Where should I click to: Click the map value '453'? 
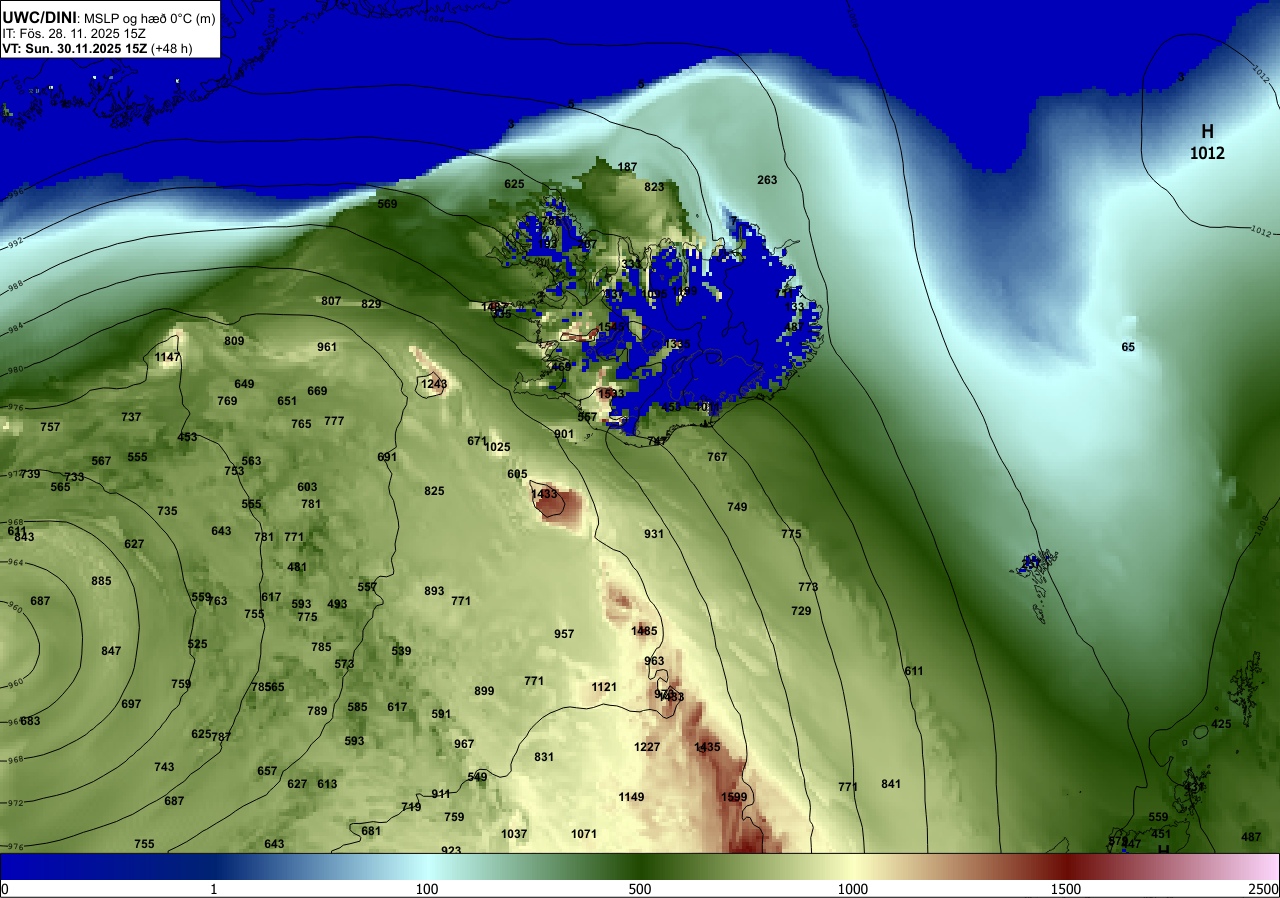coord(187,437)
